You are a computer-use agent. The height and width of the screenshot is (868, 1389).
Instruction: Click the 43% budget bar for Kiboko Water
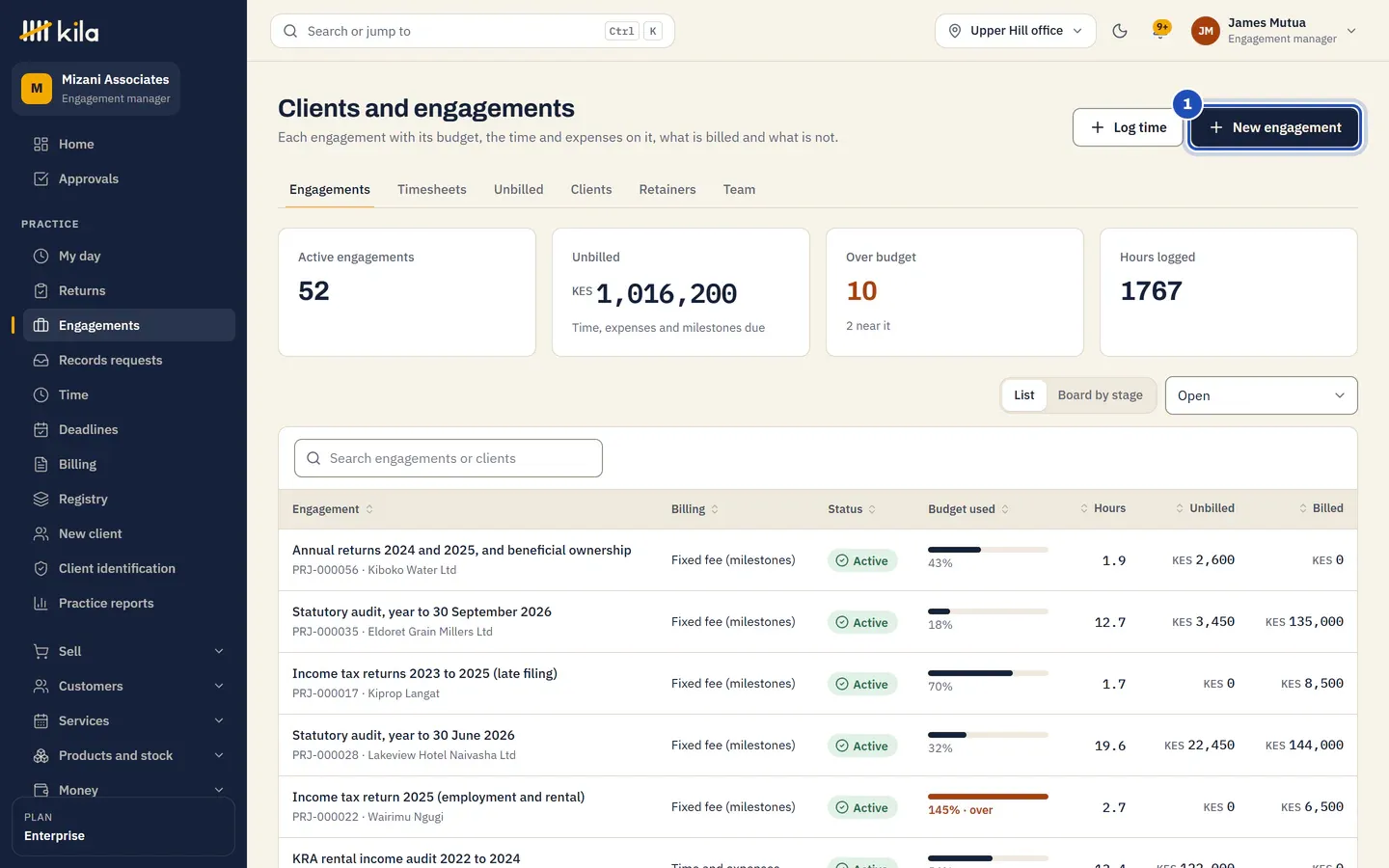(988, 550)
